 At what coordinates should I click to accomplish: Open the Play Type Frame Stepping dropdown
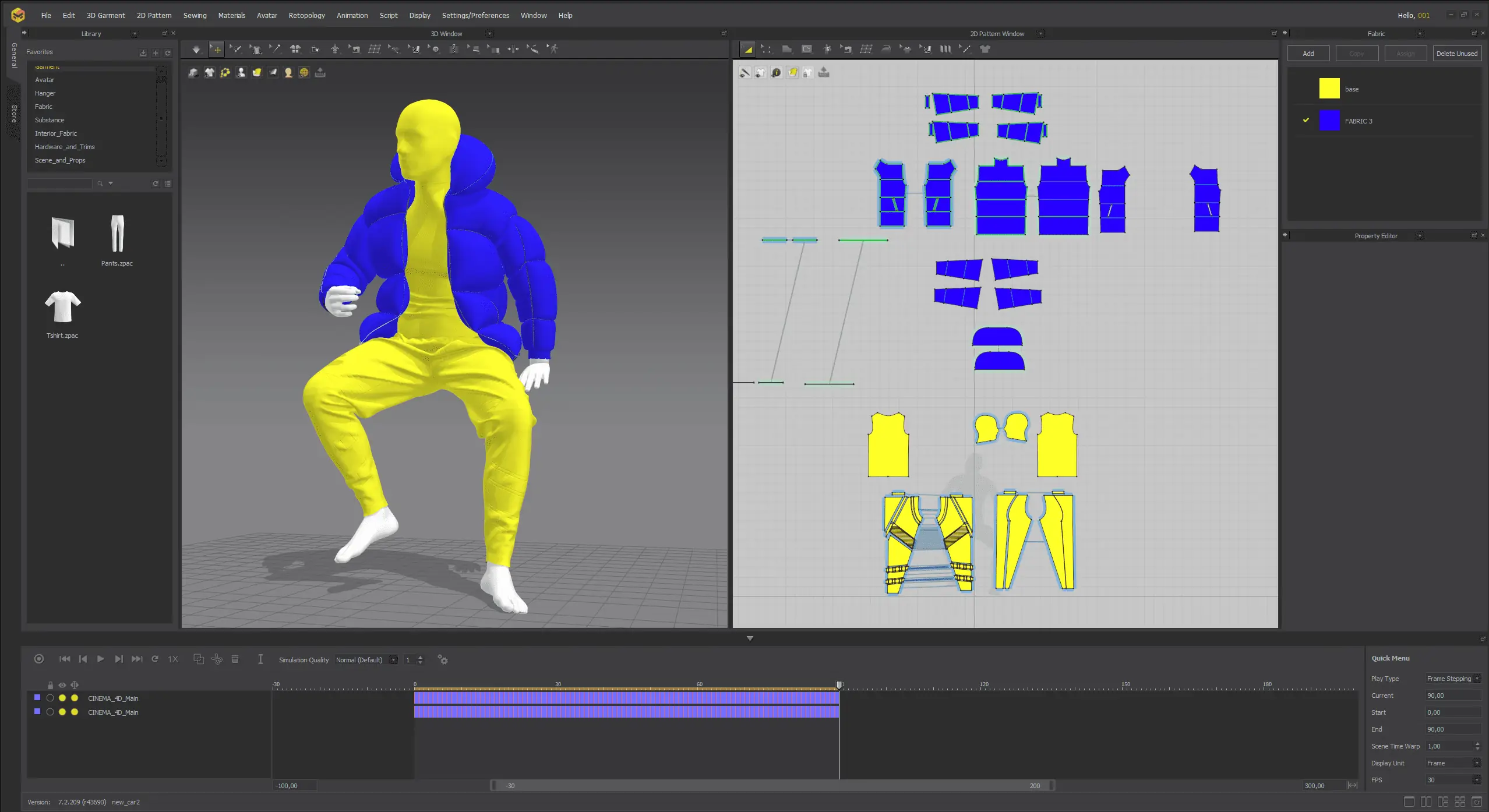click(x=1453, y=679)
